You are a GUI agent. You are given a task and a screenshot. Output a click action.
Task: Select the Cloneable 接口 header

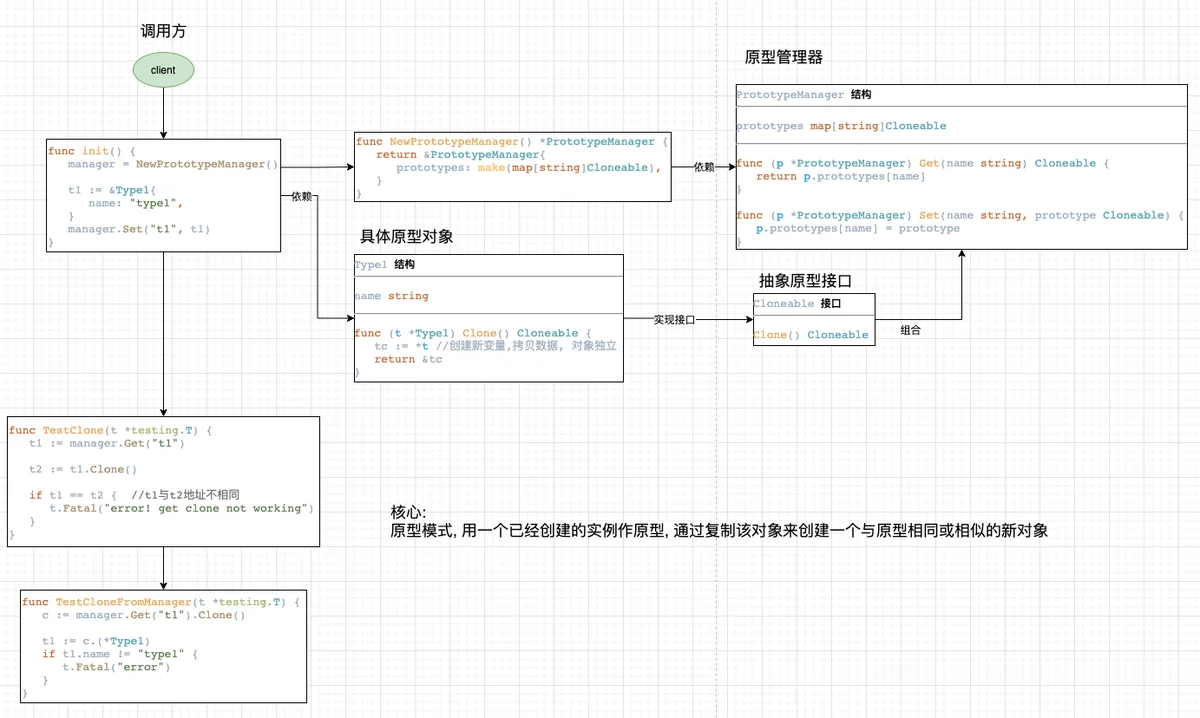coord(813,303)
